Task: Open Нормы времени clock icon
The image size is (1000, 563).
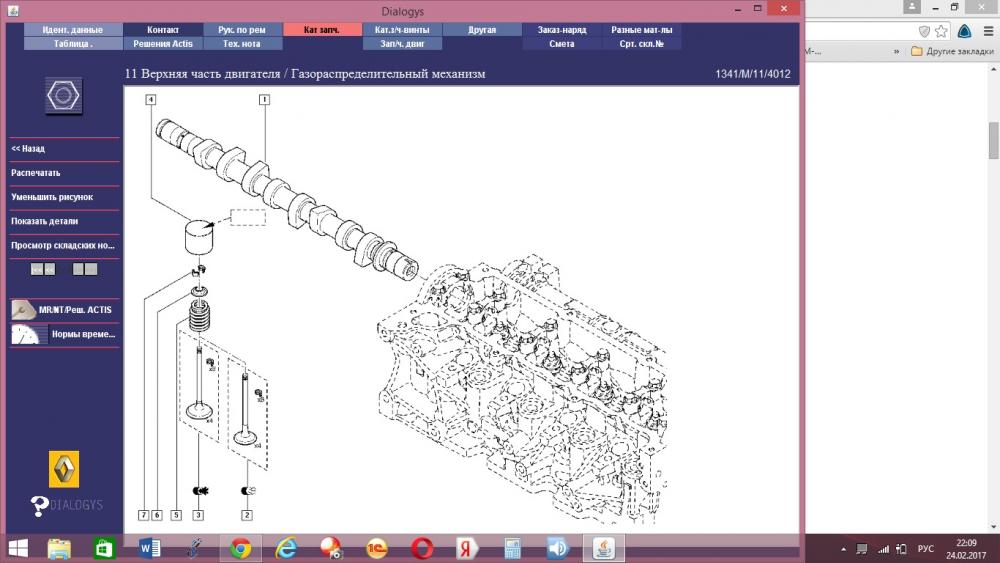Action: (26, 334)
